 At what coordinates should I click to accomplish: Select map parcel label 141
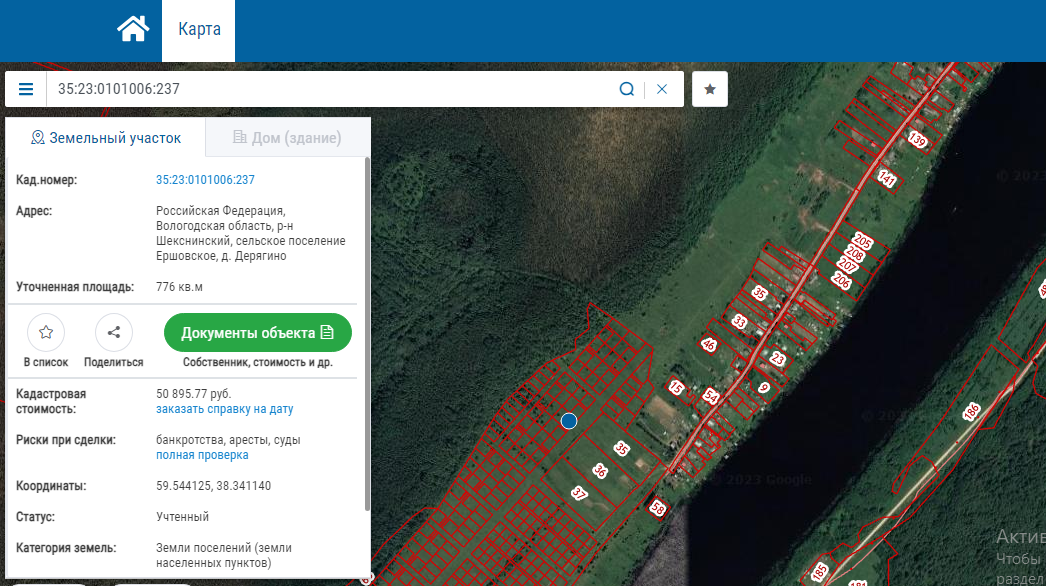pyautogui.click(x=887, y=178)
